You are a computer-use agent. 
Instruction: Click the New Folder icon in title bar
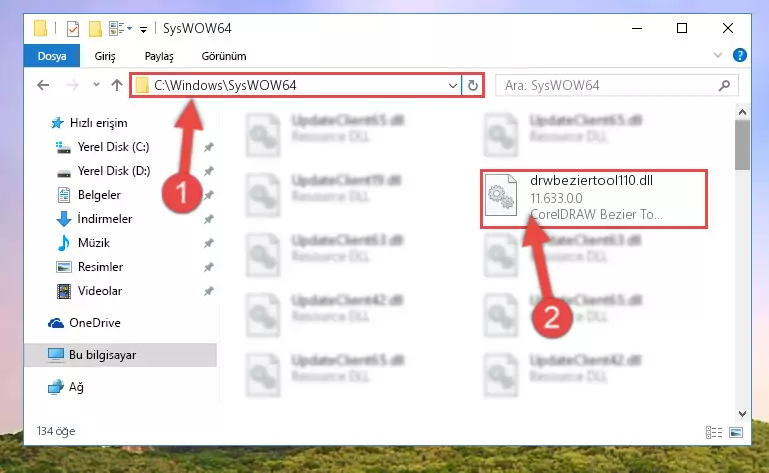pos(95,29)
